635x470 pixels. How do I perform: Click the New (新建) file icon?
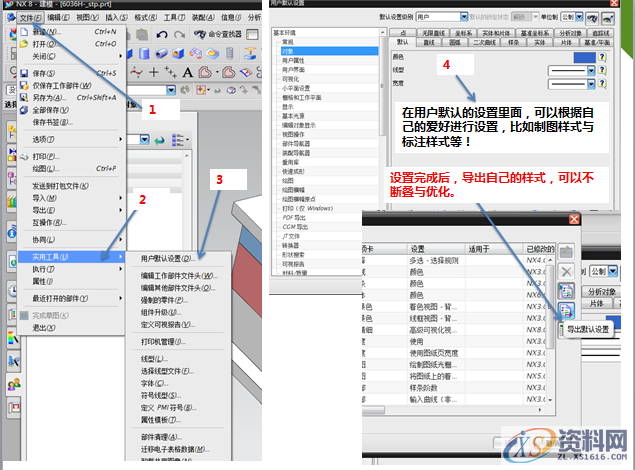24,32
